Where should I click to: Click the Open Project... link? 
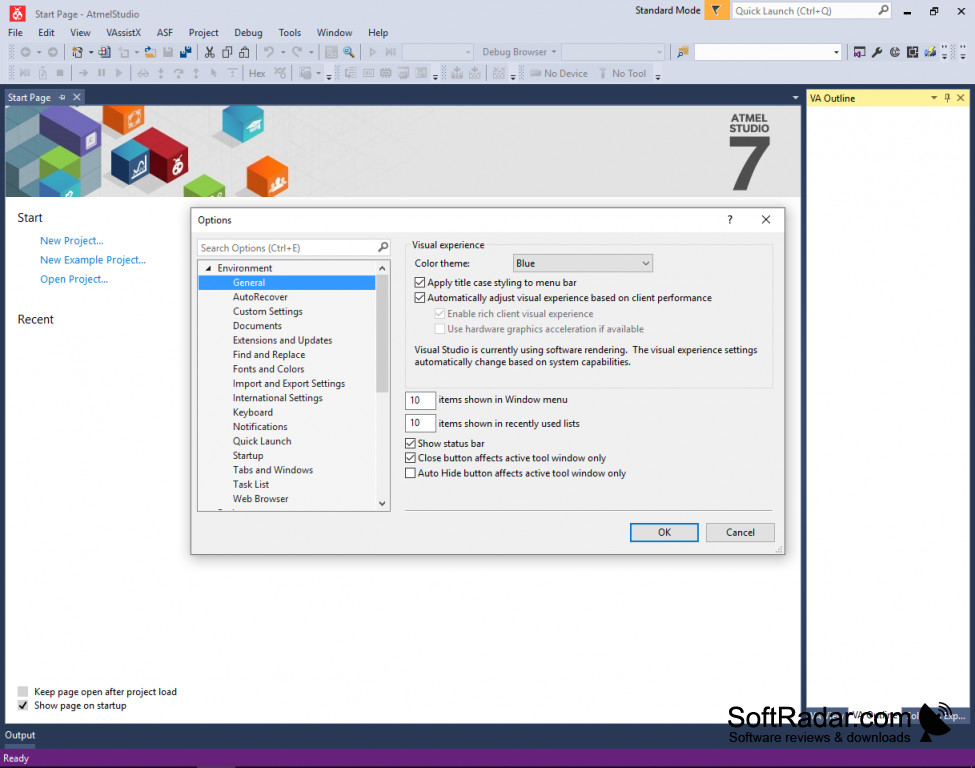point(74,279)
